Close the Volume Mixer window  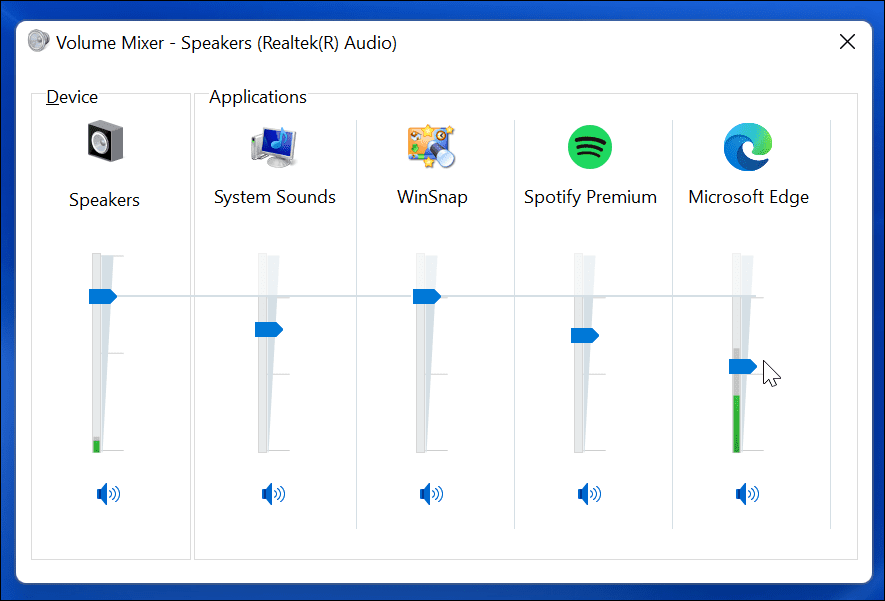coord(847,41)
